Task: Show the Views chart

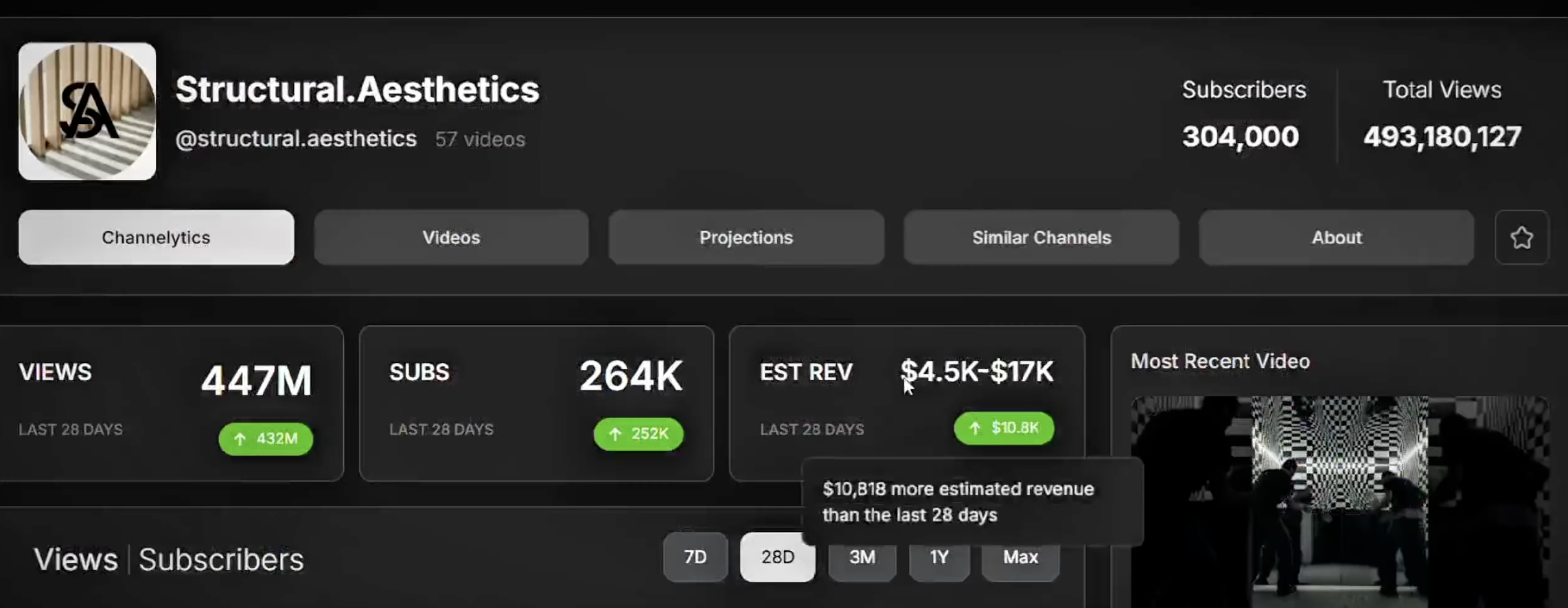Action: 76,560
